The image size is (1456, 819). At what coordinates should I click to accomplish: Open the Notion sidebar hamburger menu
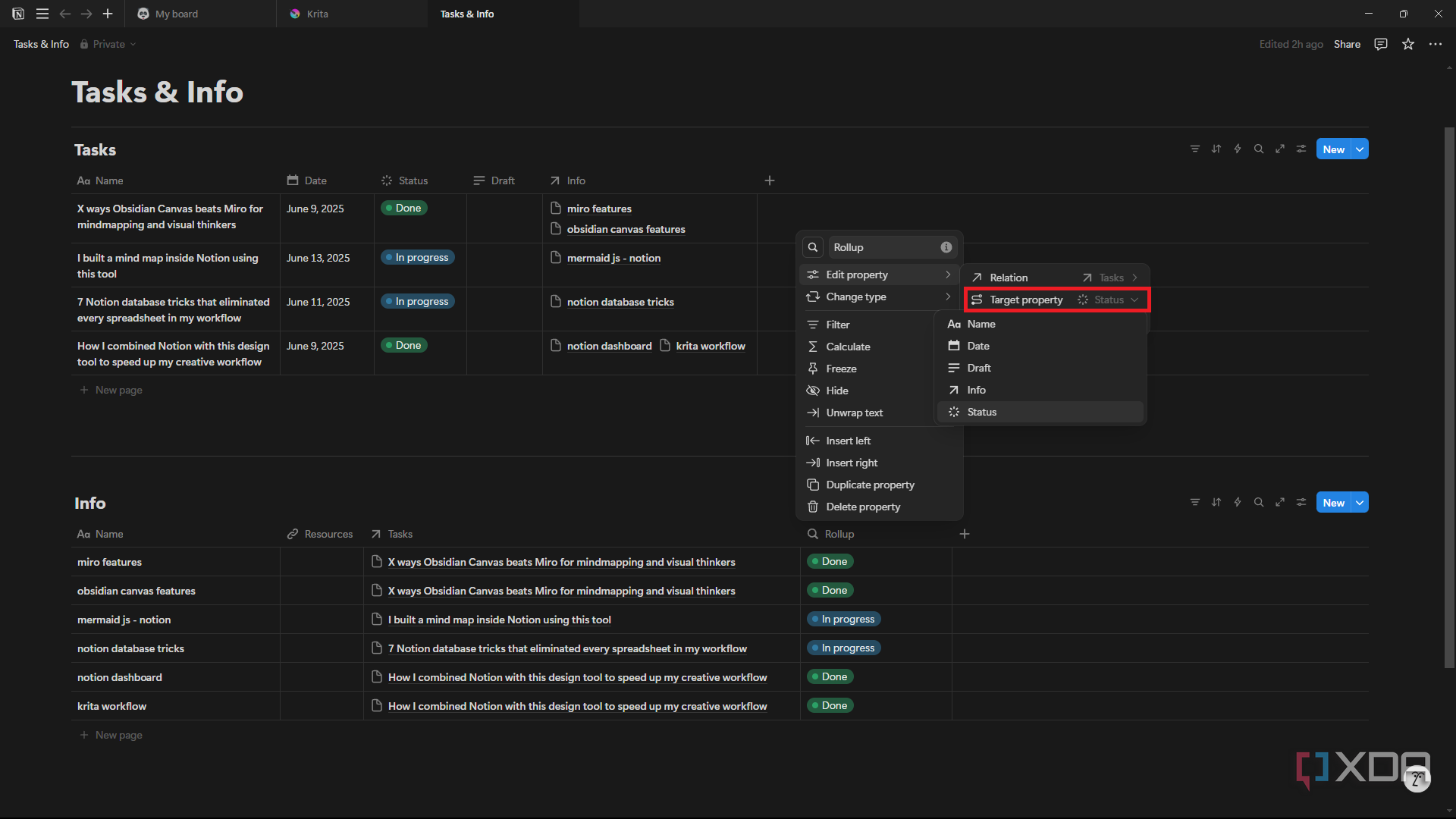pyautogui.click(x=42, y=14)
